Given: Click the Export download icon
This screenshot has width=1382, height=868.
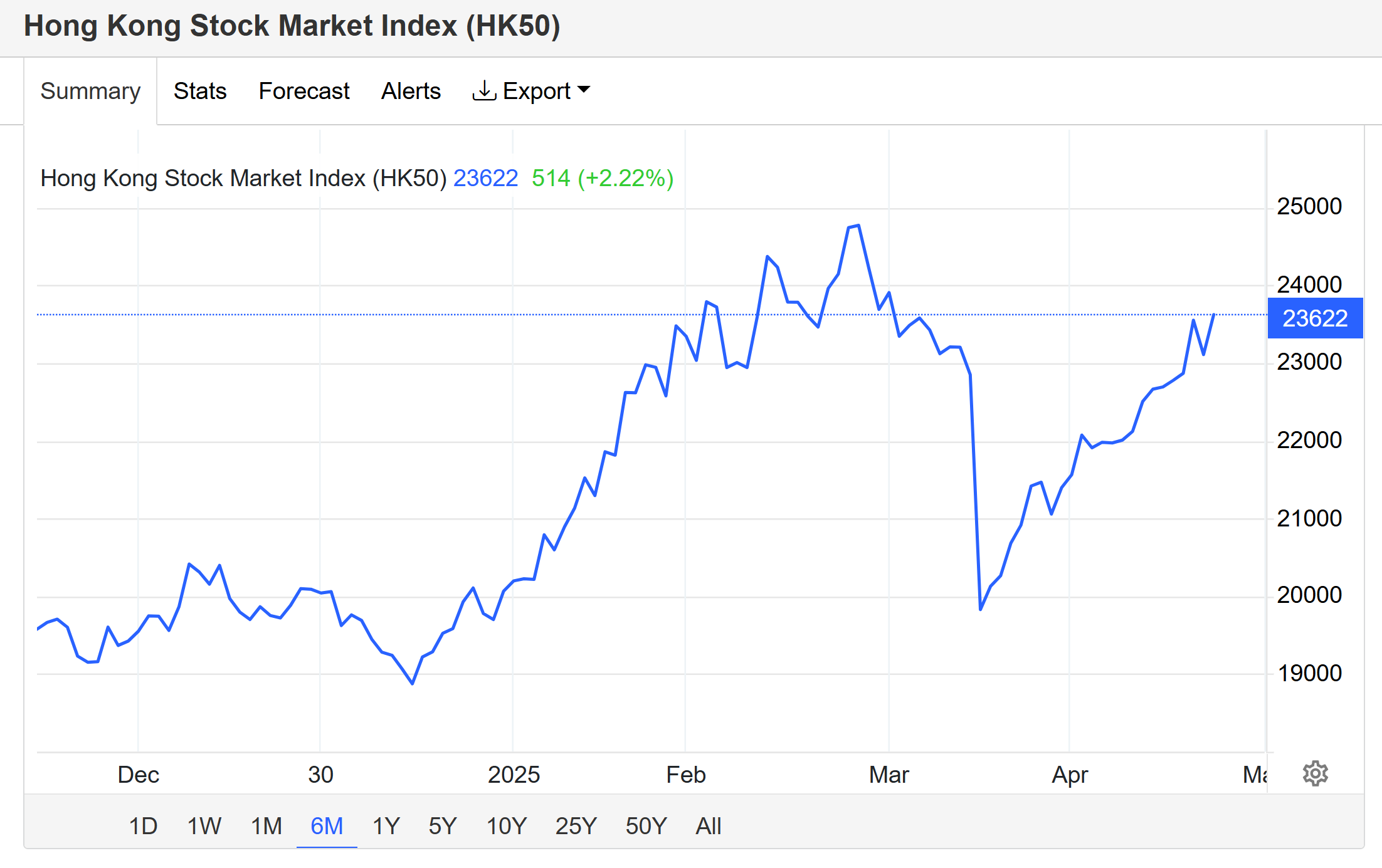Looking at the screenshot, I should (x=483, y=91).
